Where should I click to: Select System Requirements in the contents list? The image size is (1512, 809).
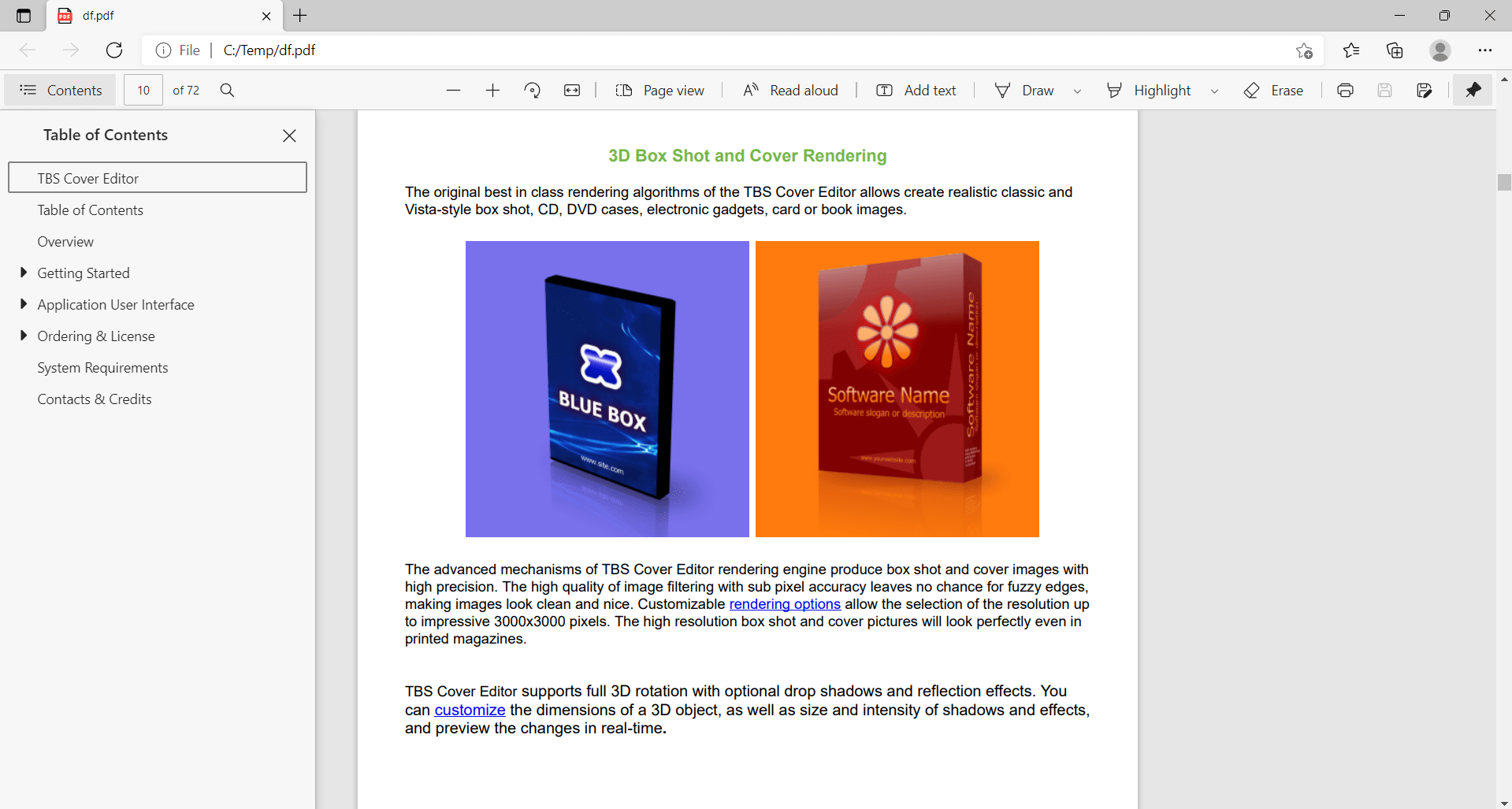click(x=102, y=368)
